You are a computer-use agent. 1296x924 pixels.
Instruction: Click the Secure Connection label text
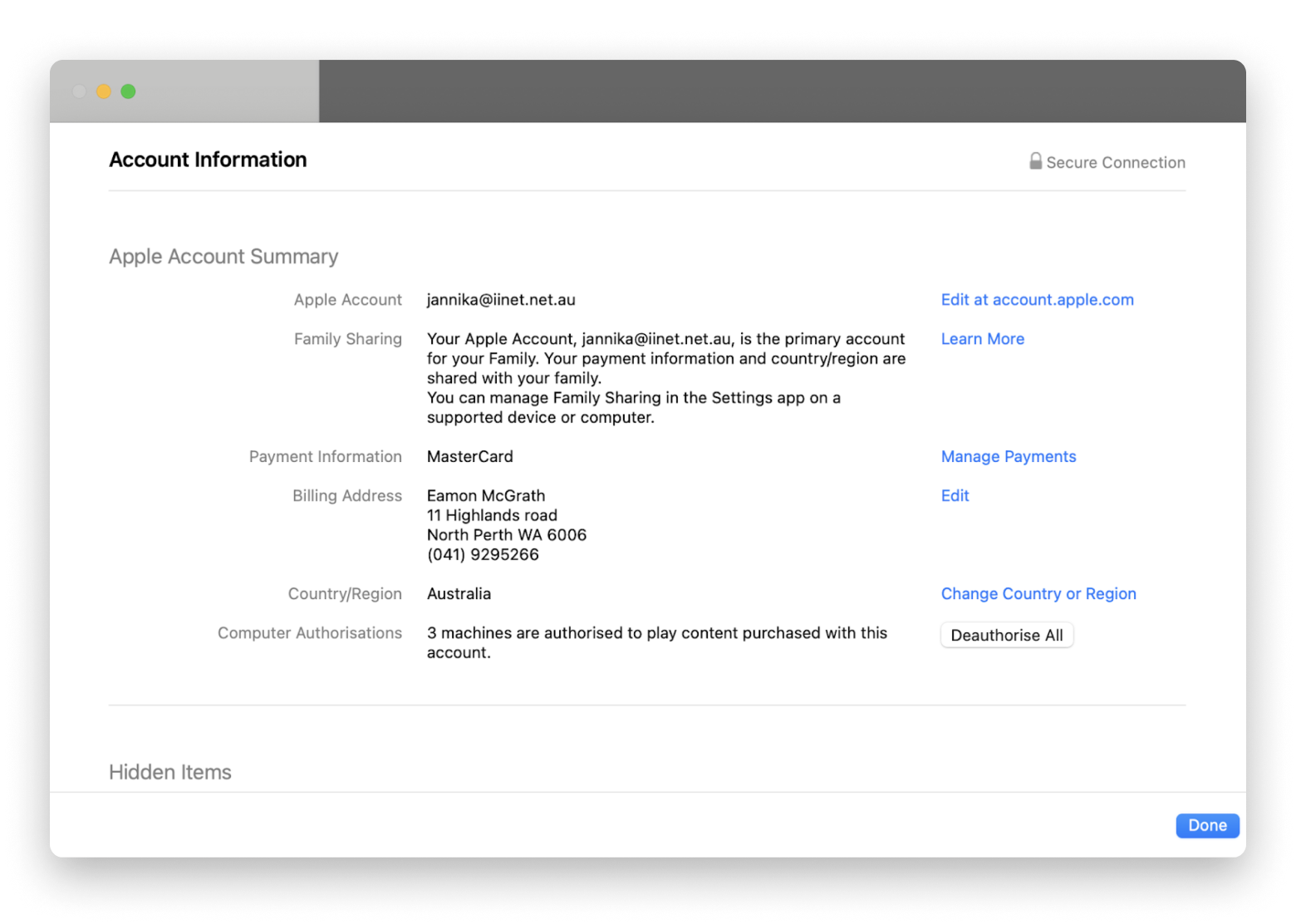coord(1116,162)
